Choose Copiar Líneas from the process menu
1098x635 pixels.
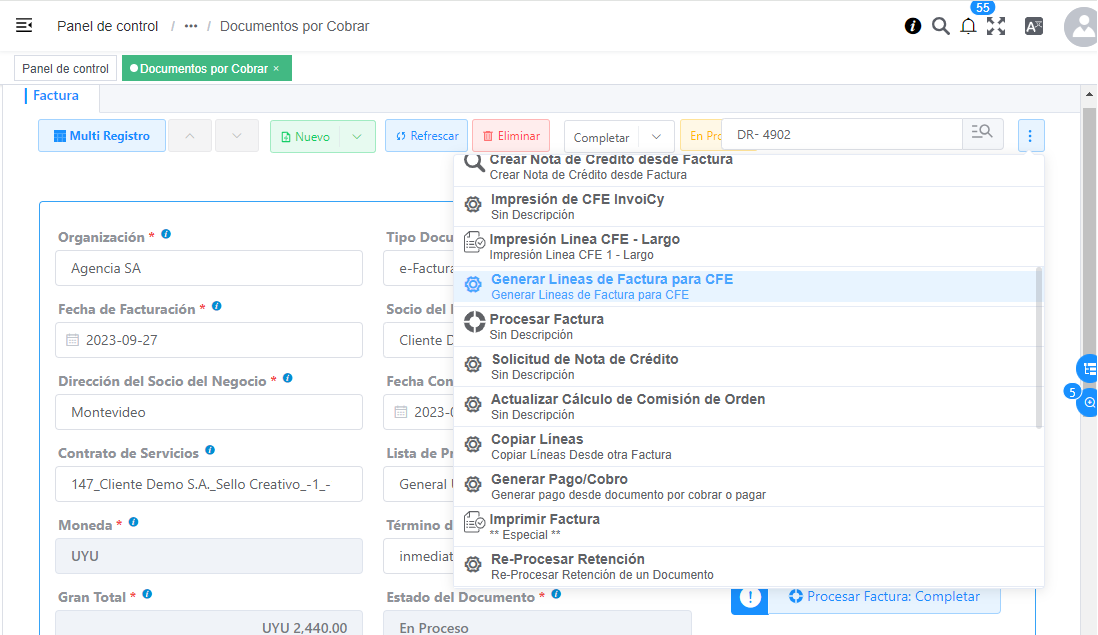coord(537,446)
